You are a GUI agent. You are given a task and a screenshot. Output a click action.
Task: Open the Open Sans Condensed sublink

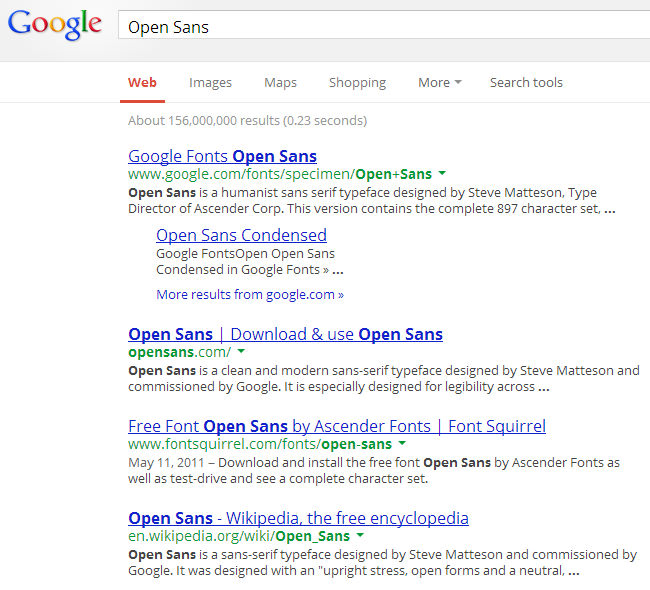coord(241,236)
